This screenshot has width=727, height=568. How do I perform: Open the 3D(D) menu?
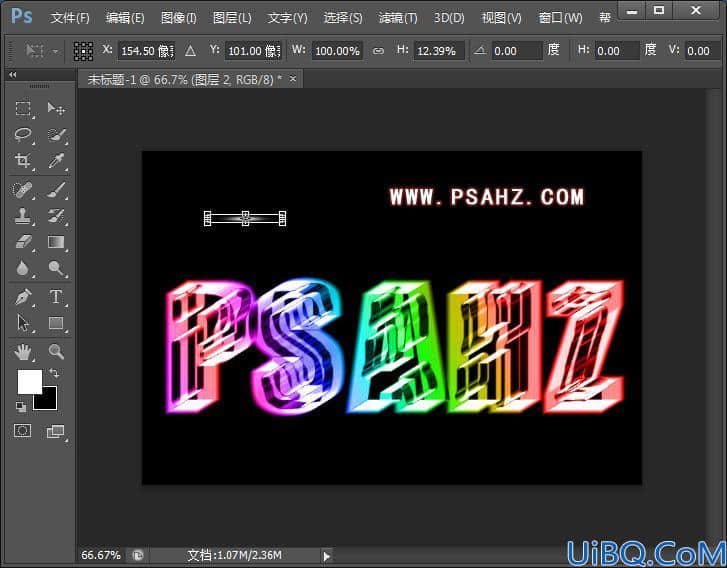coord(449,18)
